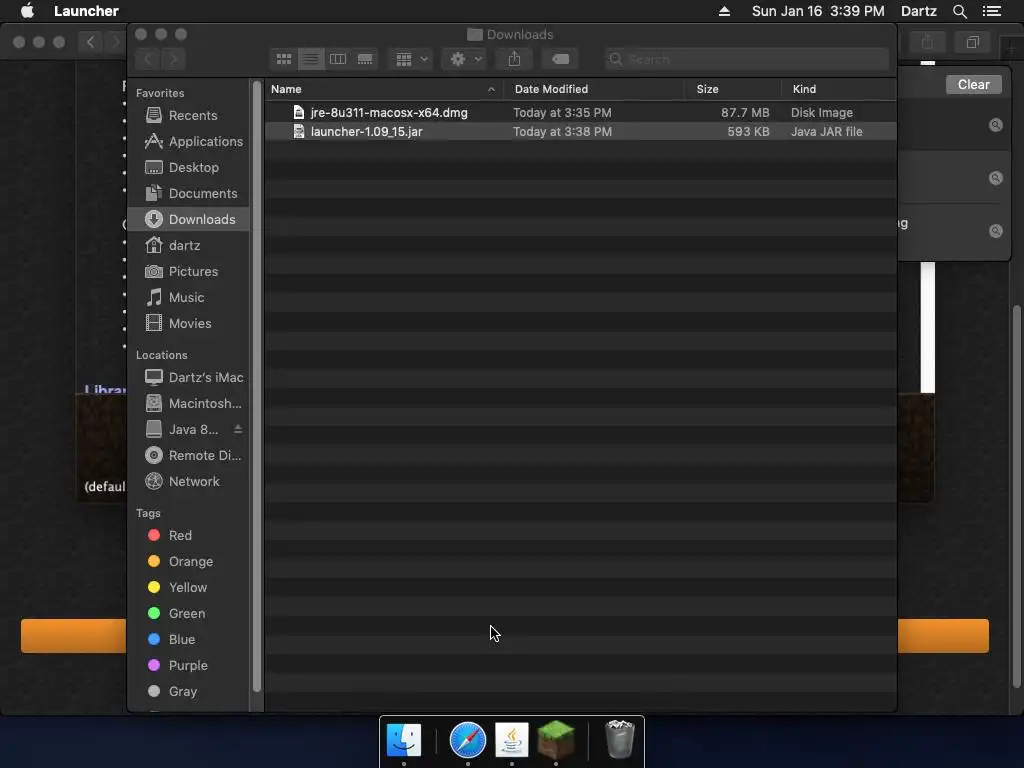The width and height of the screenshot is (1024, 768).
Task: Select Downloads in sidebar
Action: coord(188,219)
